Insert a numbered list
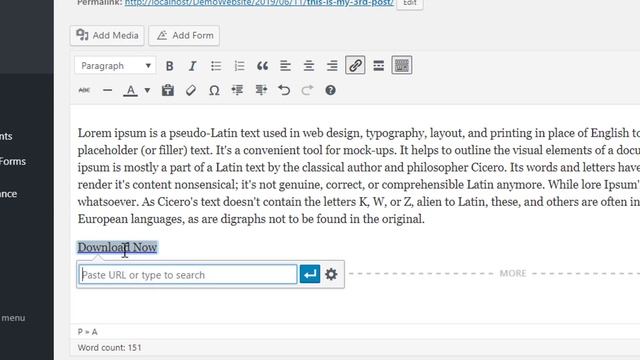The height and width of the screenshot is (360, 640). click(239, 66)
